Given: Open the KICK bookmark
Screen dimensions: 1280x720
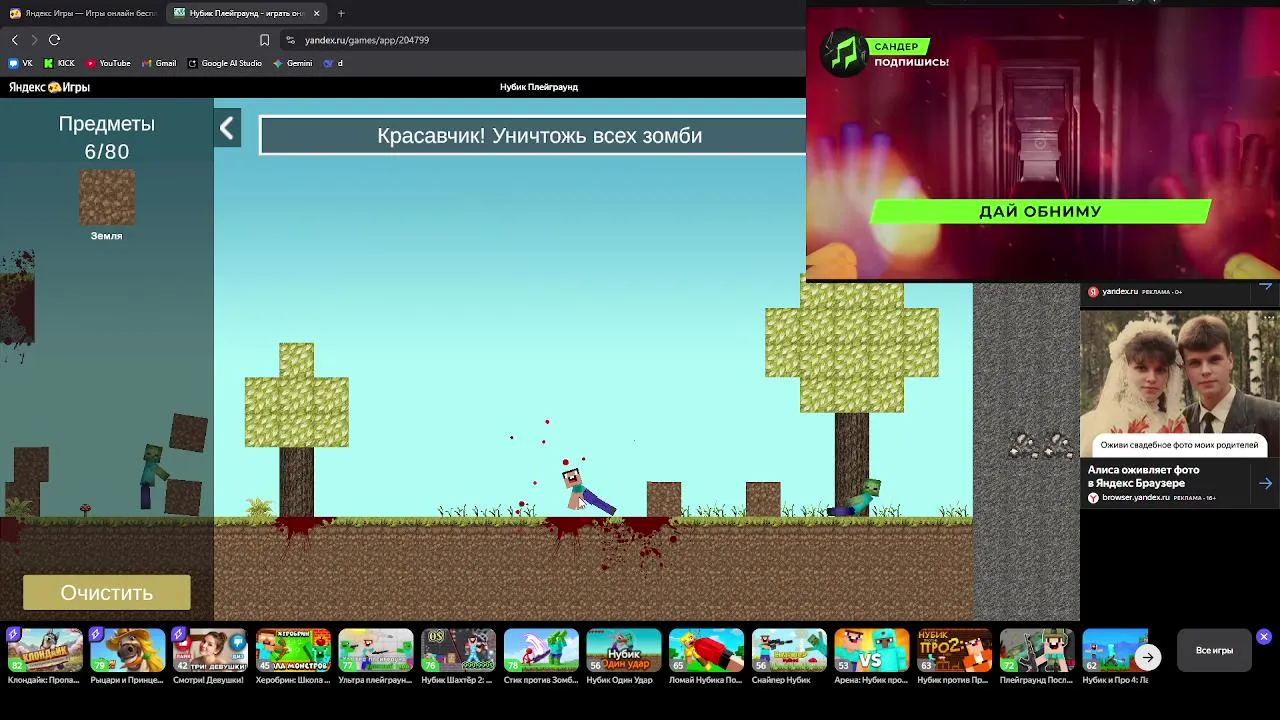Looking at the screenshot, I should [x=59, y=63].
